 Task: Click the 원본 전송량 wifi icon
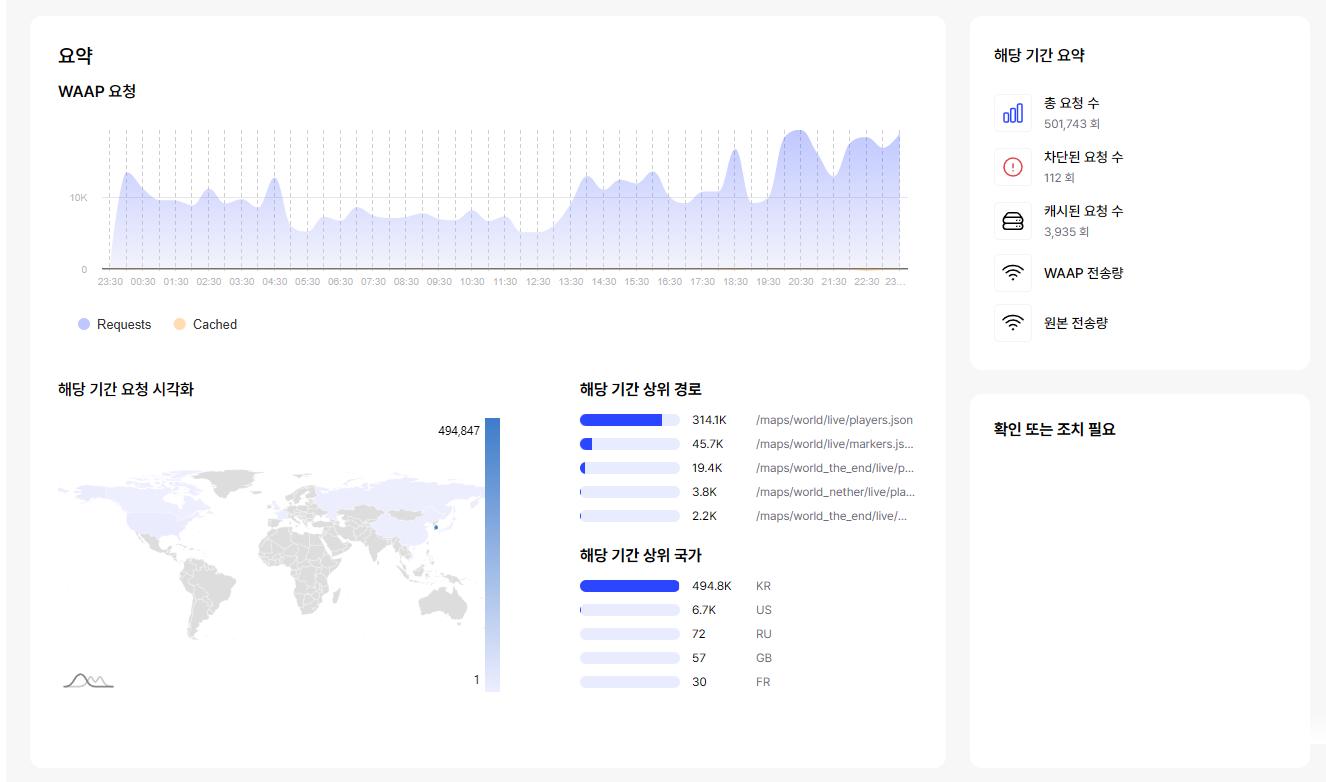coord(1012,323)
